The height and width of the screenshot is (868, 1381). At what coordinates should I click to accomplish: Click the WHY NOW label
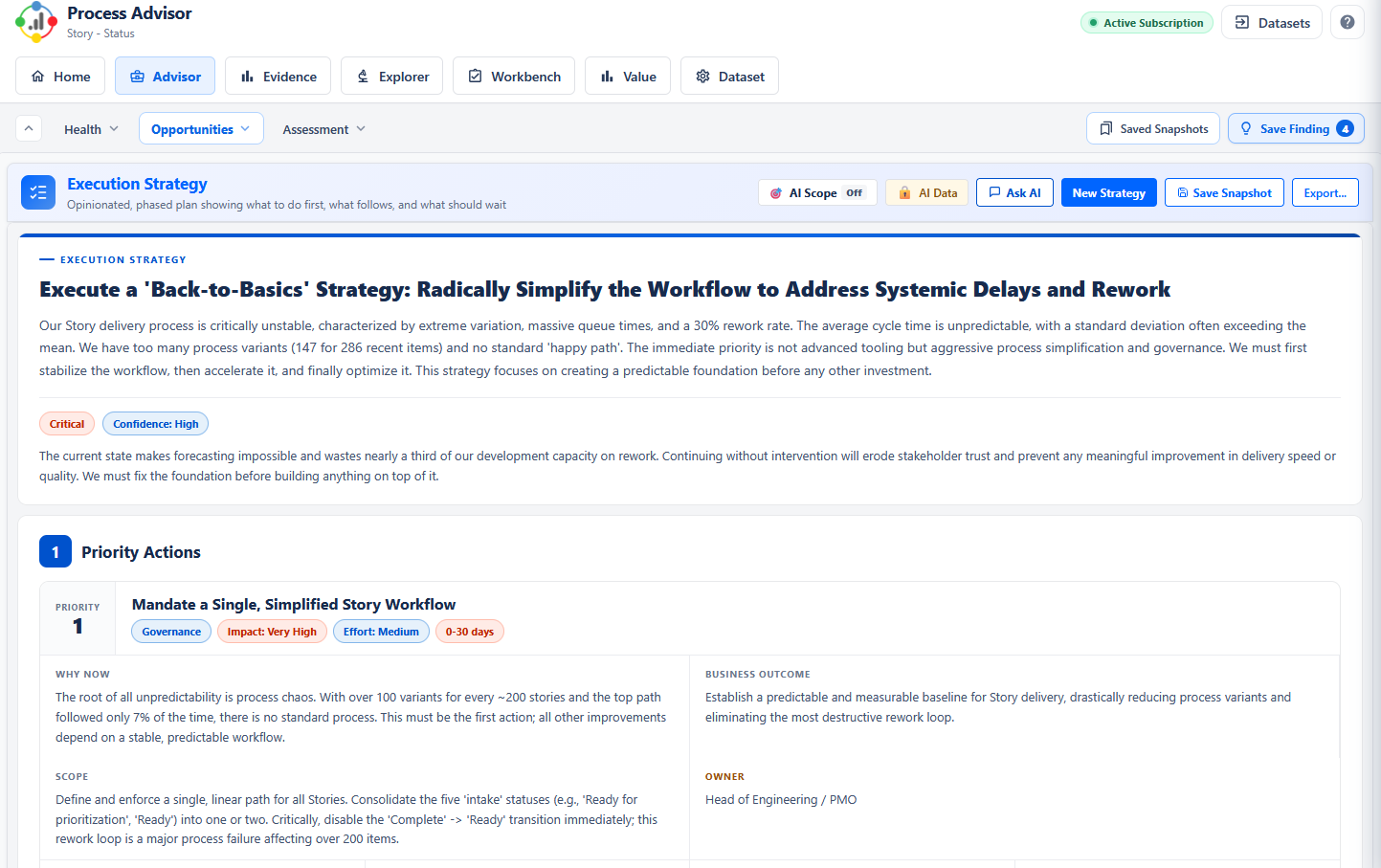click(x=82, y=675)
